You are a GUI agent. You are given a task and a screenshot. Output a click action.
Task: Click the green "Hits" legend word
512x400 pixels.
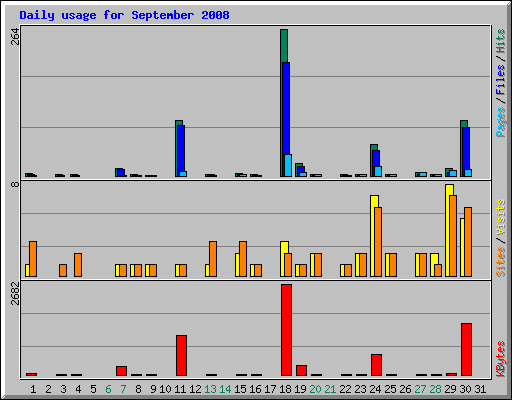tap(500, 41)
